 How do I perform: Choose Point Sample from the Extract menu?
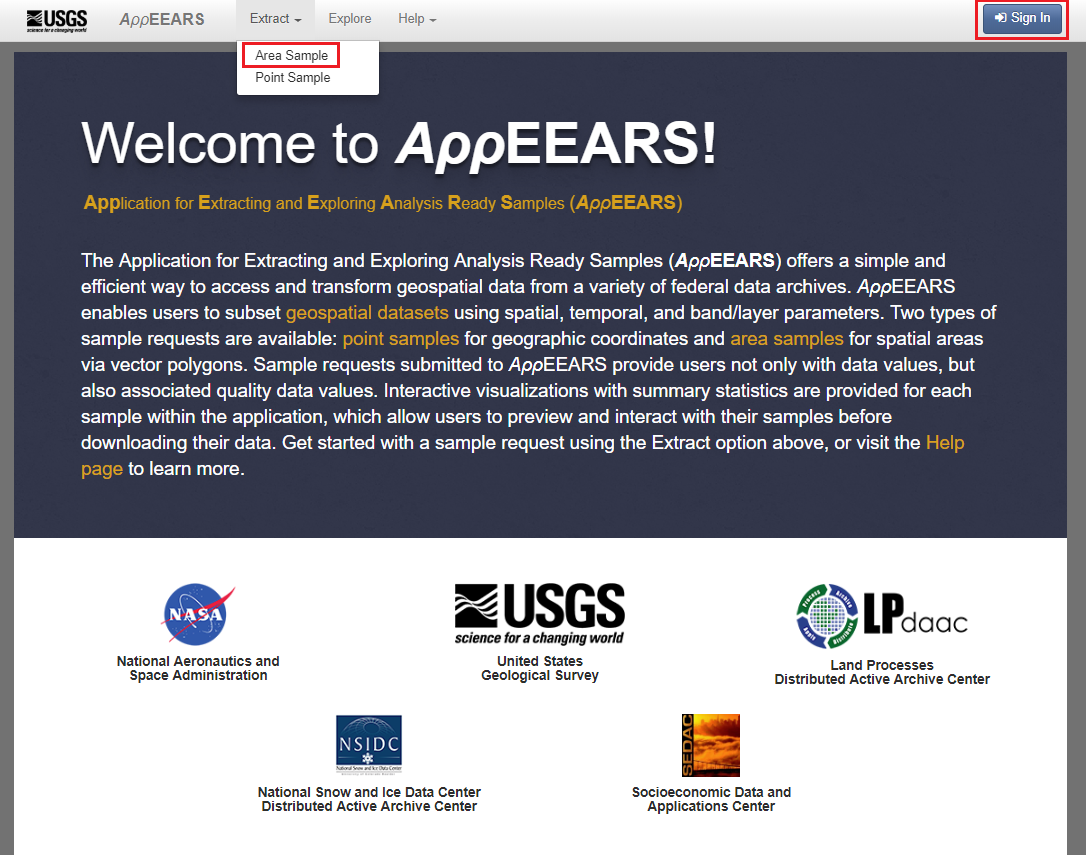(293, 78)
